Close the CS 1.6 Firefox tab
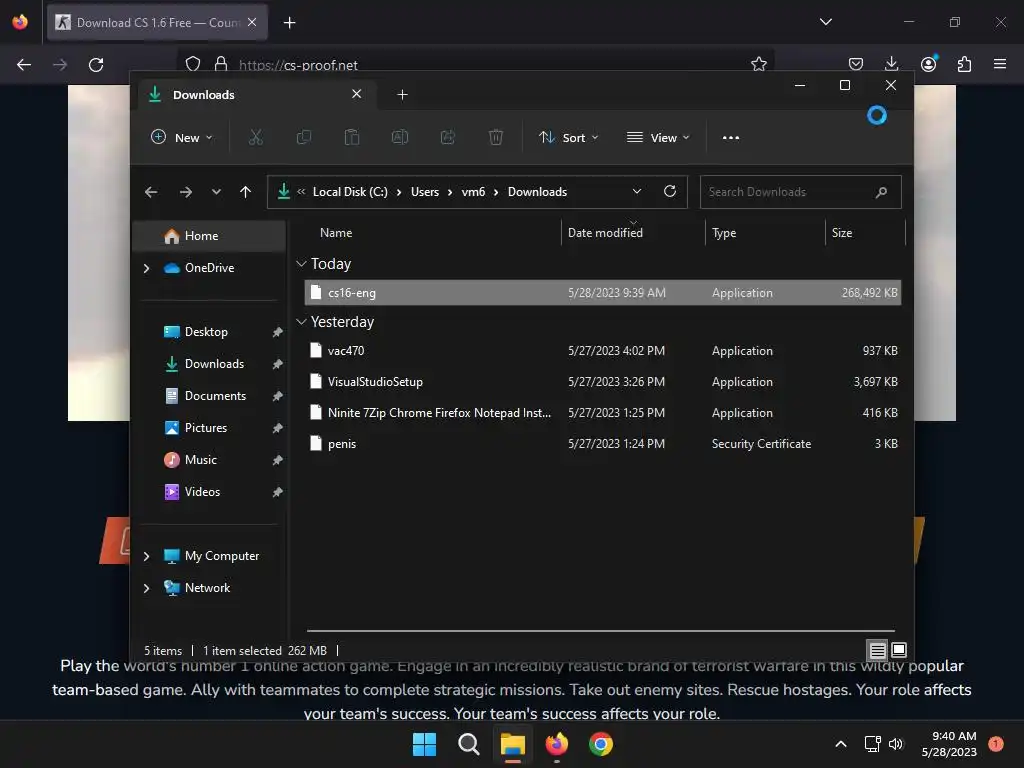This screenshot has width=1024, height=768. 252,22
